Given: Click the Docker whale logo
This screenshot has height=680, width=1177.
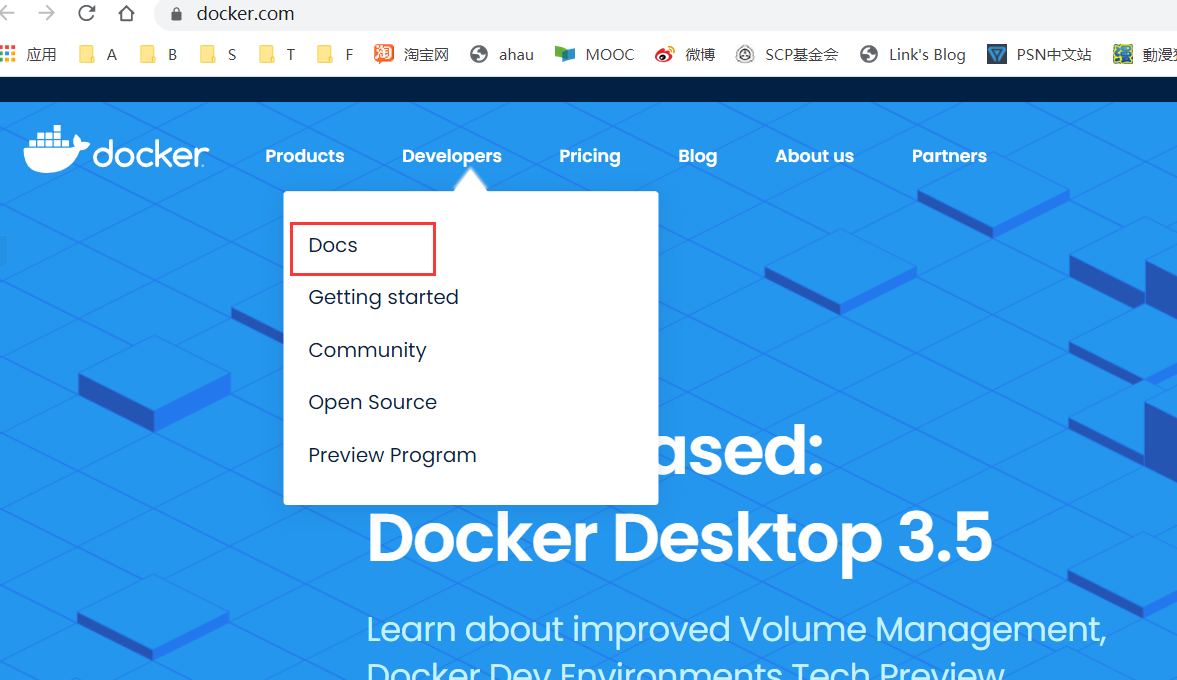Looking at the screenshot, I should coord(116,149).
